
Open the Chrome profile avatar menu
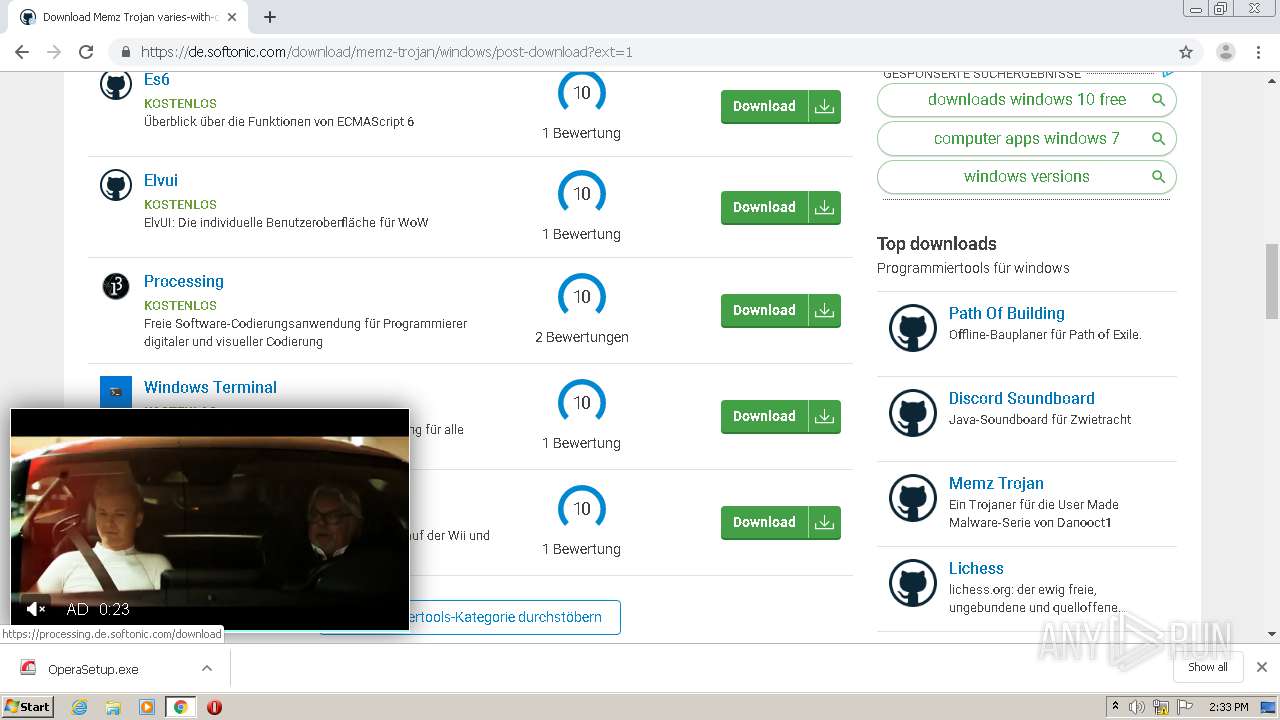coord(1225,52)
